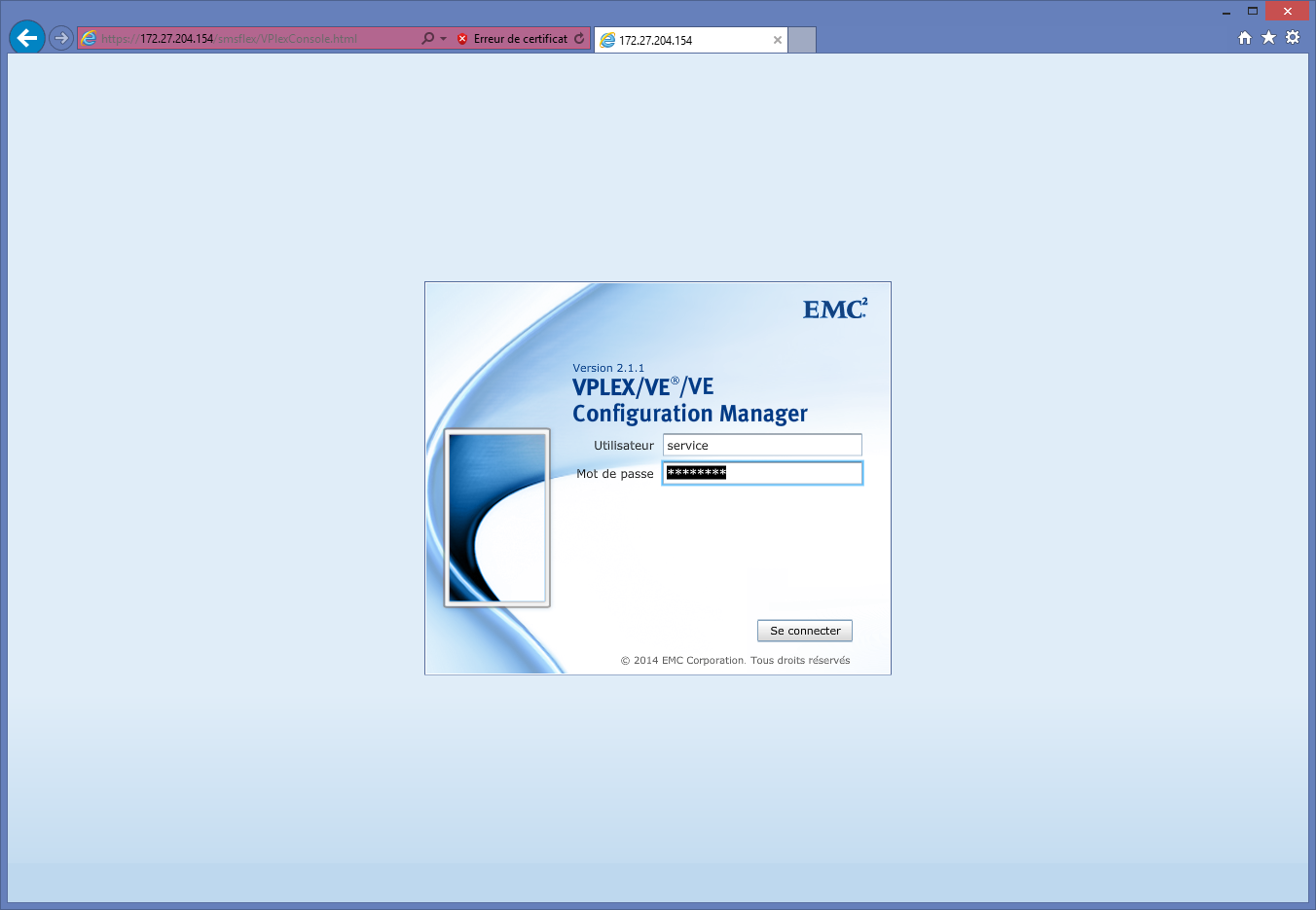Expand the address bar autocomplete dropdown arrow
The width and height of the screenshot is (1316, 910).
pos(444,39)
